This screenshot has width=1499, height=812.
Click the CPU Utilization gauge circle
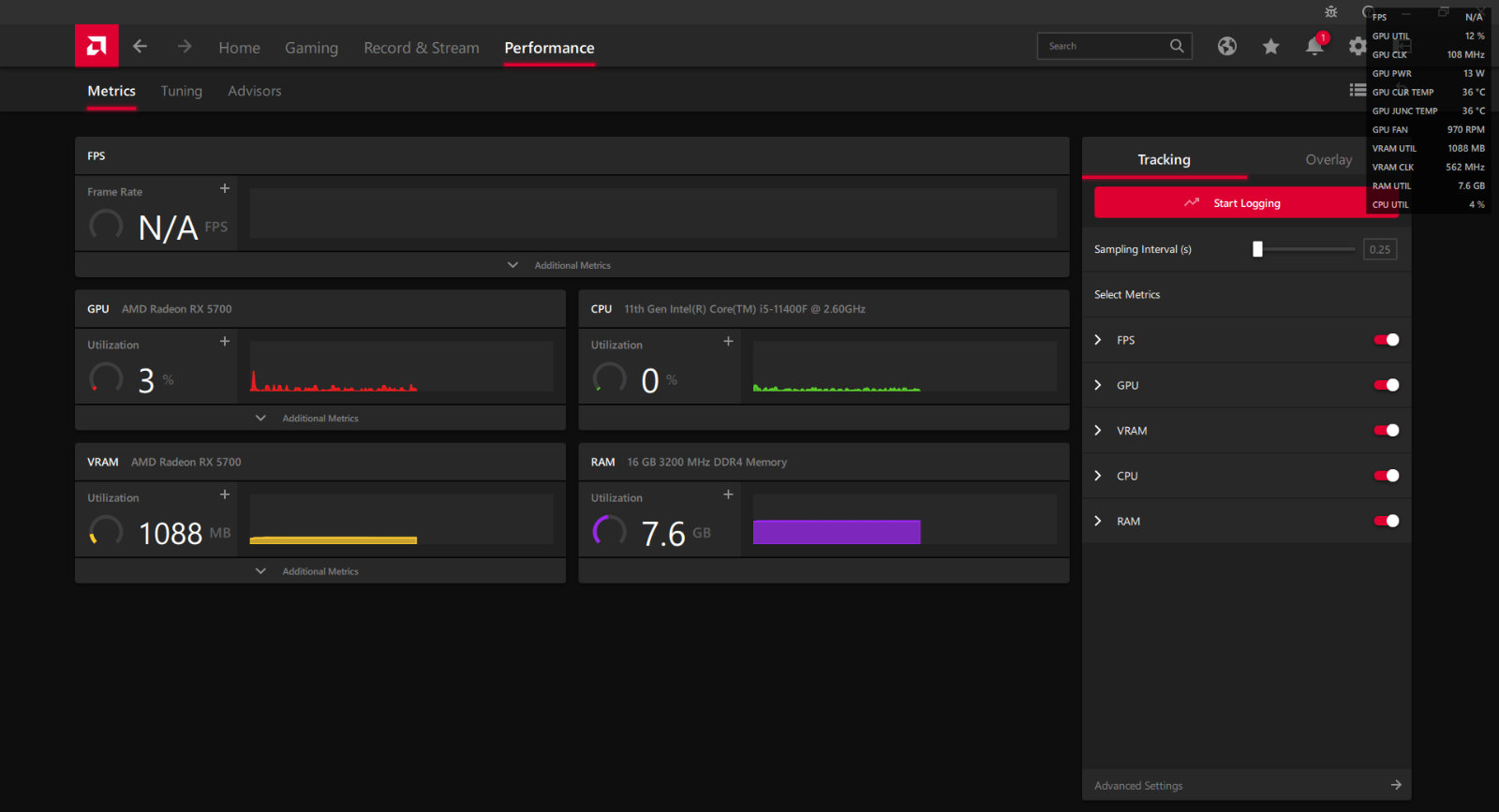pos(610,378)
